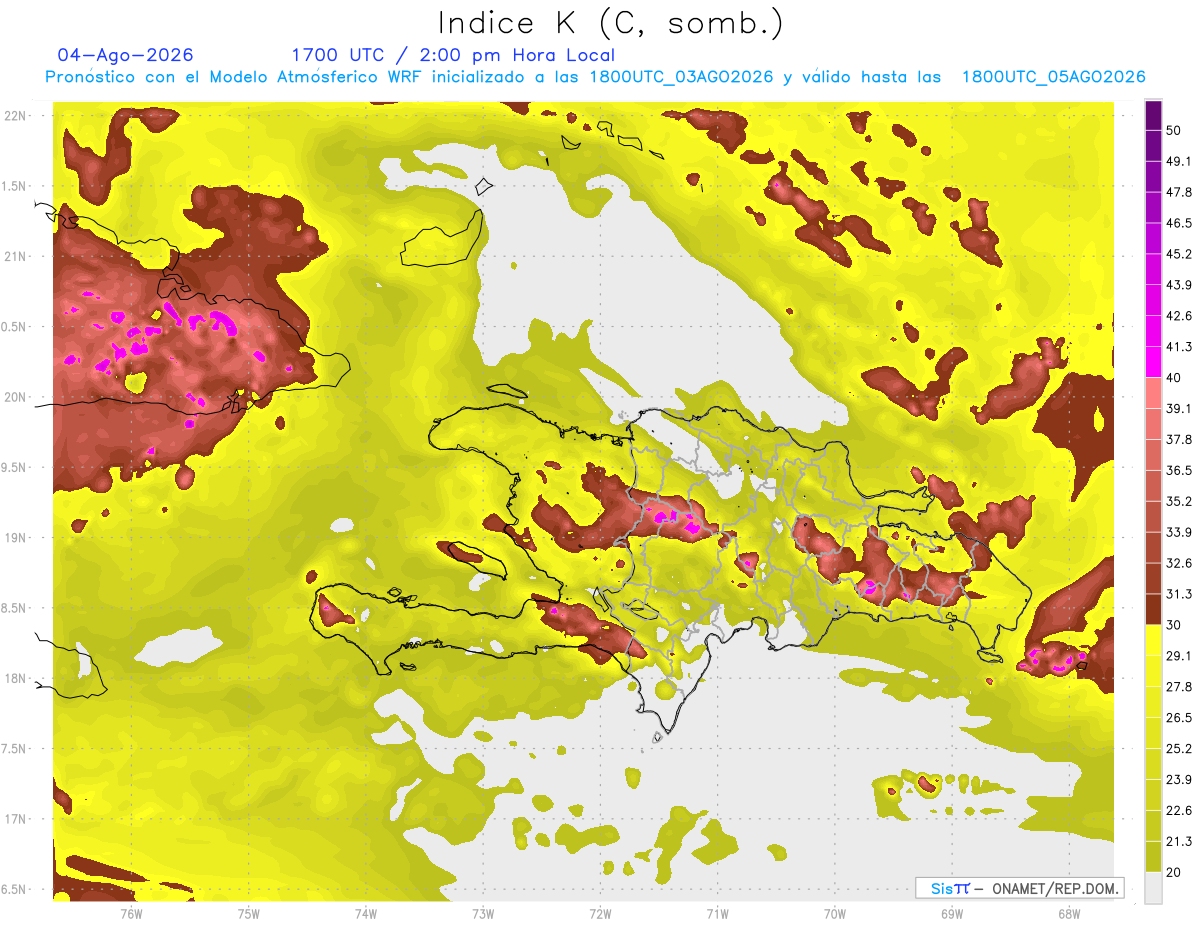
Task: Click the "68W" longitude label
Action: pyautogui.click(x=1069, y=913)
